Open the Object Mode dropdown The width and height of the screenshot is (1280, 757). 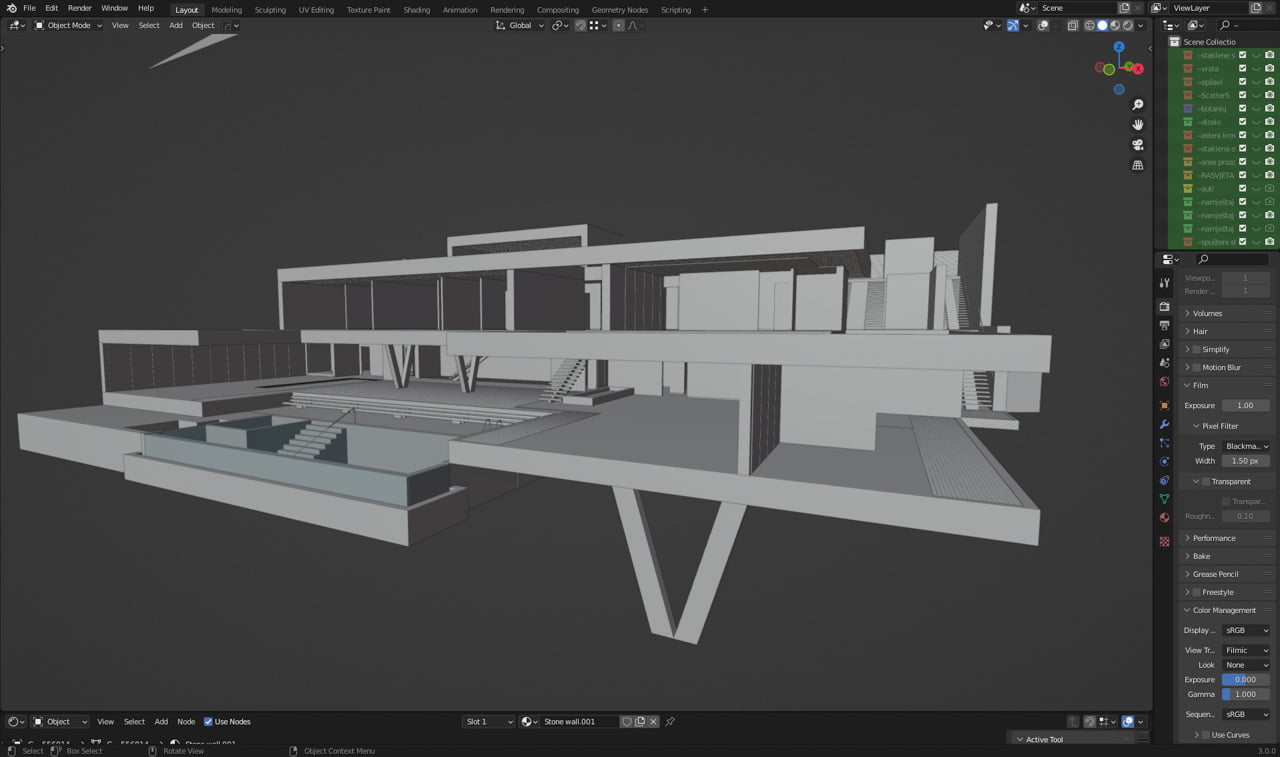(63, 25)
